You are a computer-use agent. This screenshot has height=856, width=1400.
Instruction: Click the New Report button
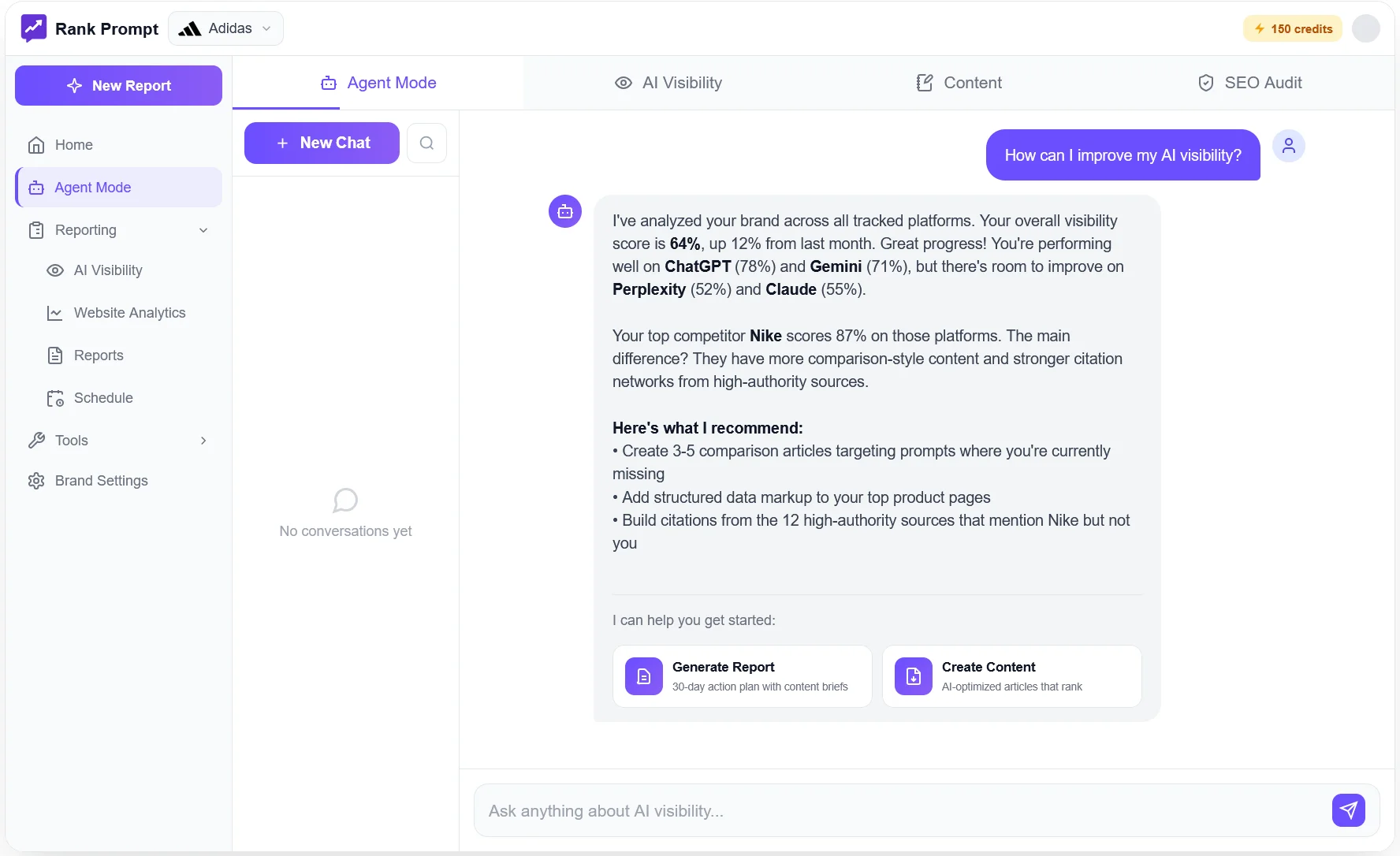pyautogui.click(x=117, y=85)
